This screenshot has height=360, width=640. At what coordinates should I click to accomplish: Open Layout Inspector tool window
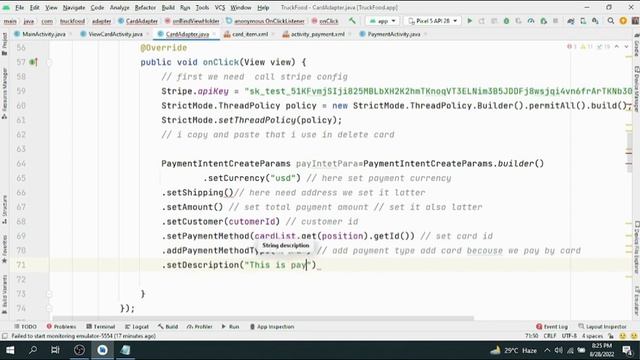[602, 327]
